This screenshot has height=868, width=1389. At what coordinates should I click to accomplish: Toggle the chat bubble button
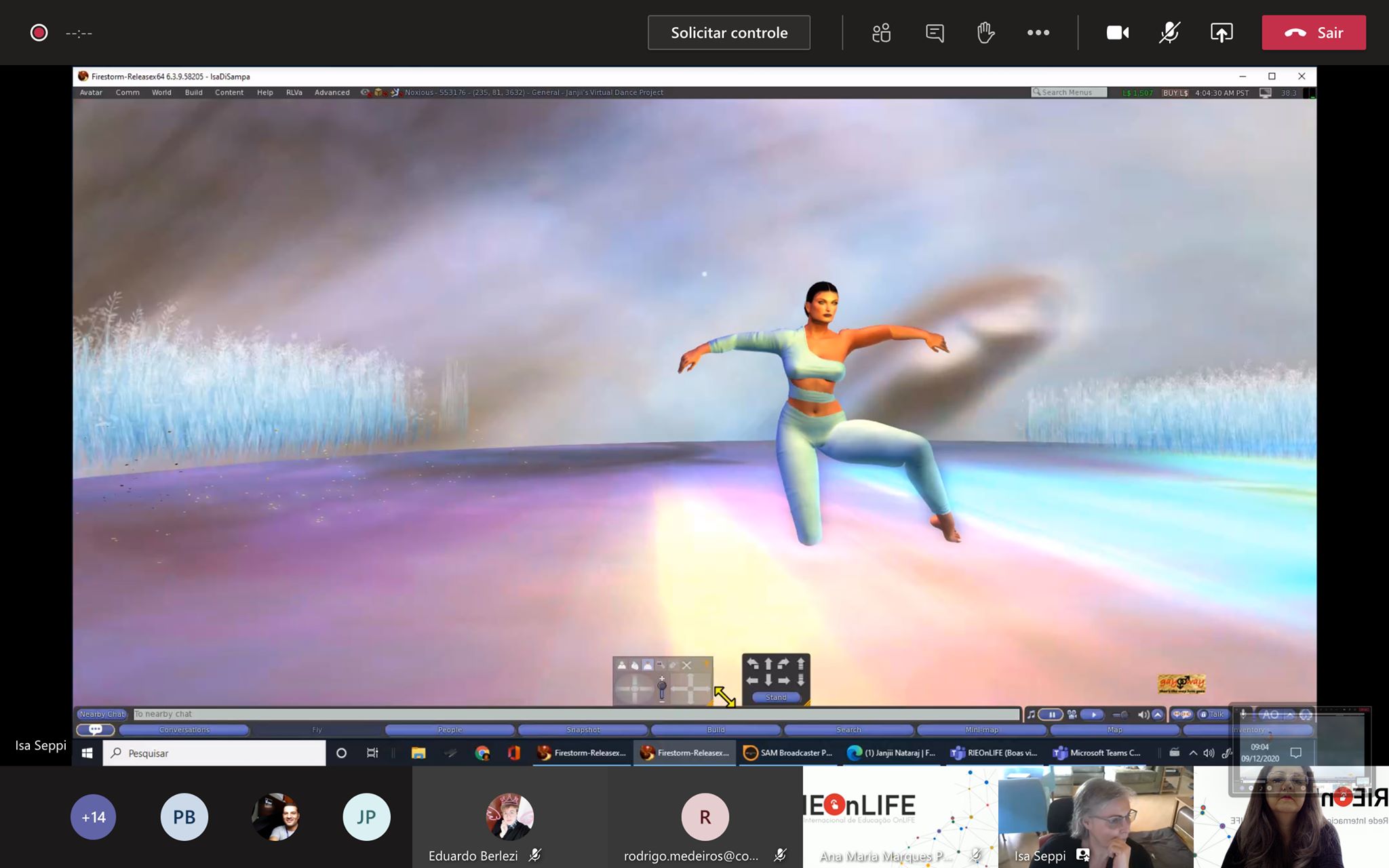click(95, 730)
